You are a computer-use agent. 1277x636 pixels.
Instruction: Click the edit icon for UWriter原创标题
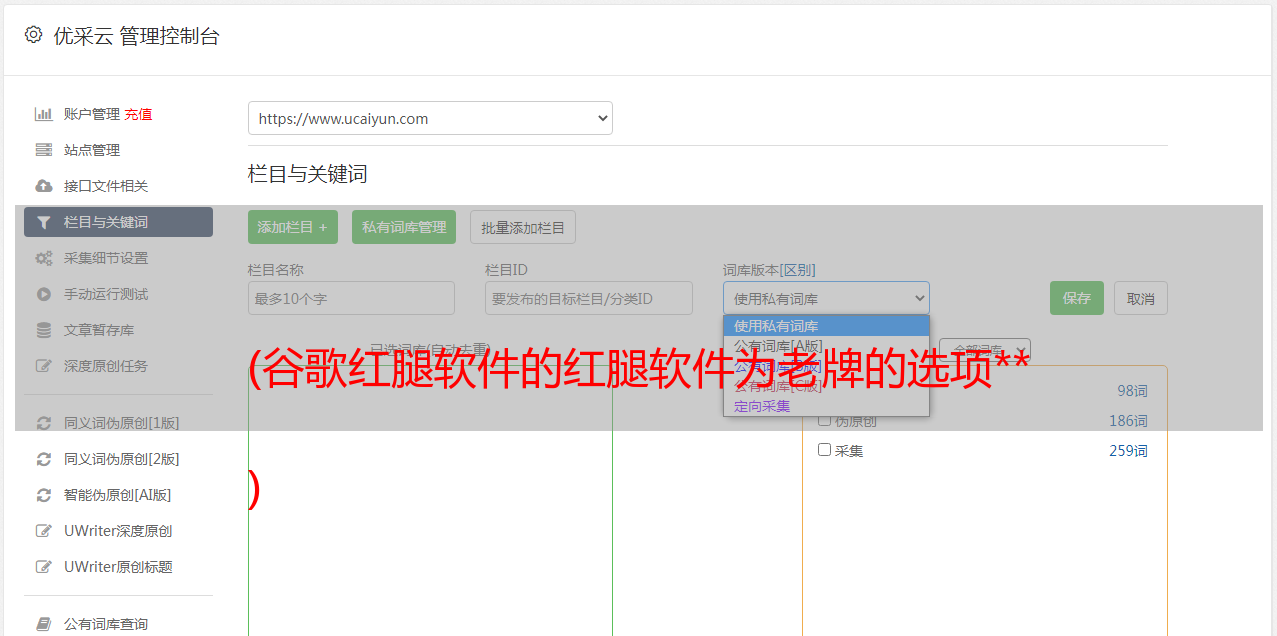[x=43, y=567]
